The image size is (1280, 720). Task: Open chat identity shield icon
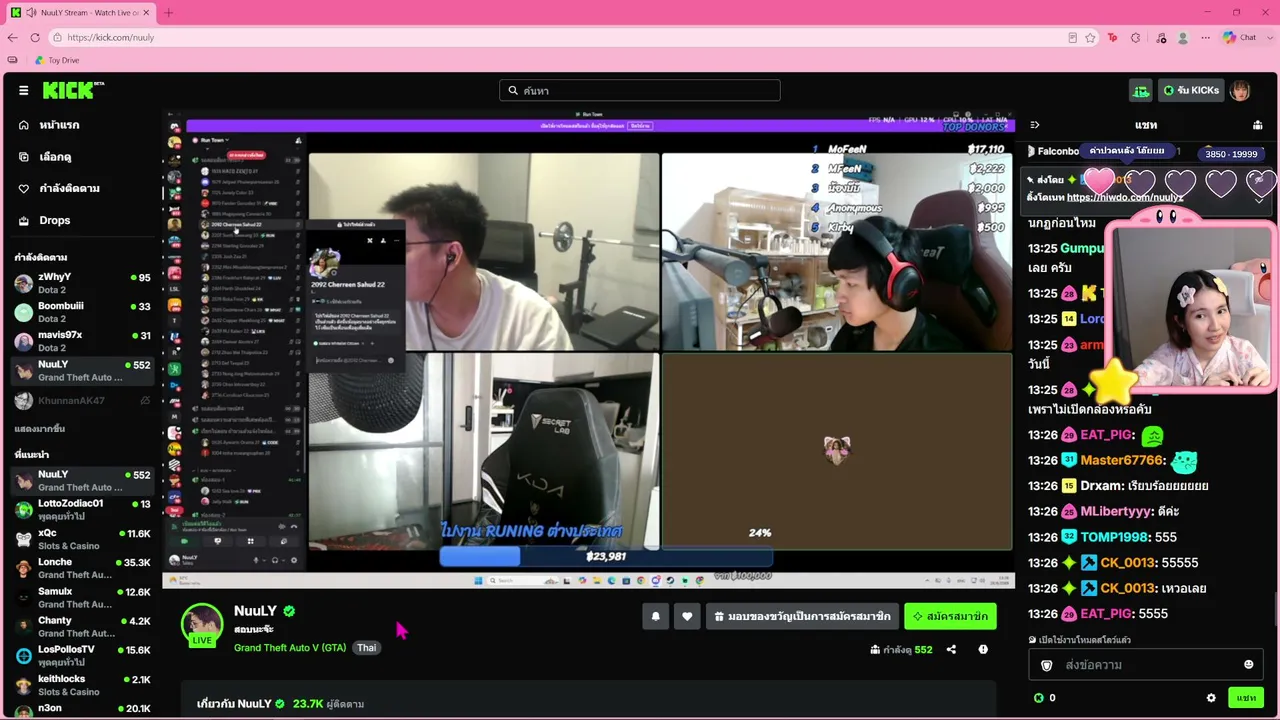click(1047, 666)
